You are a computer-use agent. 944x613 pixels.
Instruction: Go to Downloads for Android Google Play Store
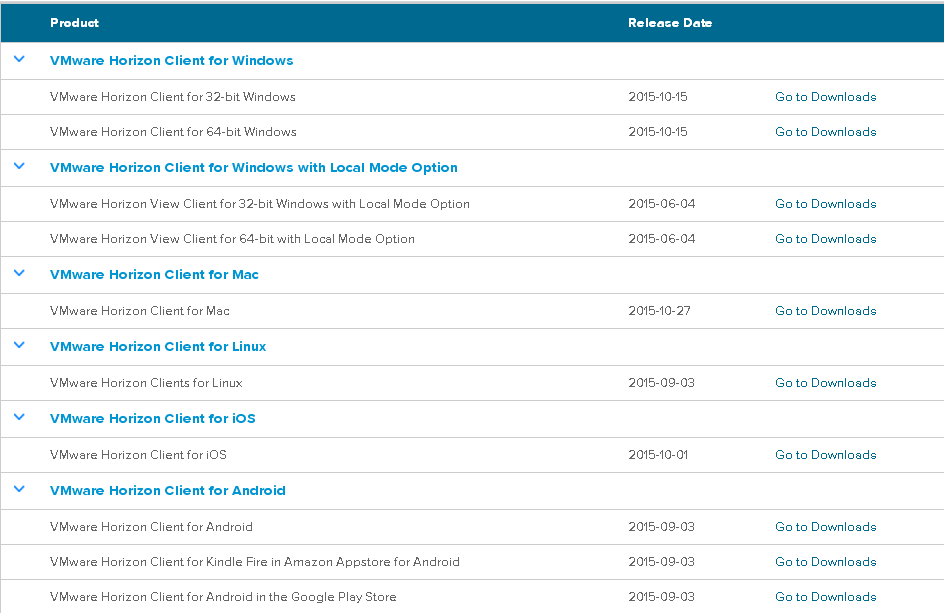pos(825,596)
